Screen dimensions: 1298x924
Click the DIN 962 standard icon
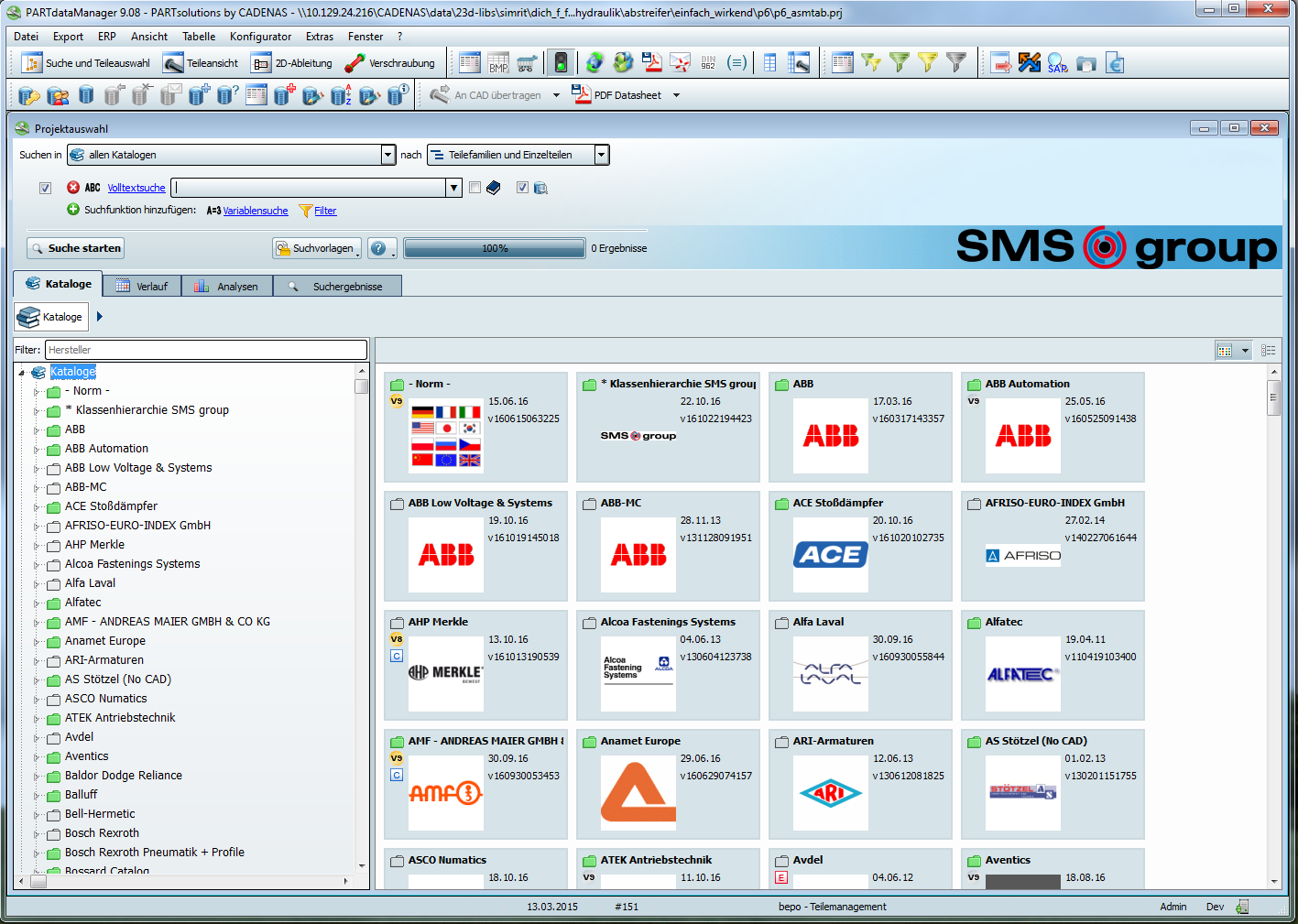(x=706, y=62)
